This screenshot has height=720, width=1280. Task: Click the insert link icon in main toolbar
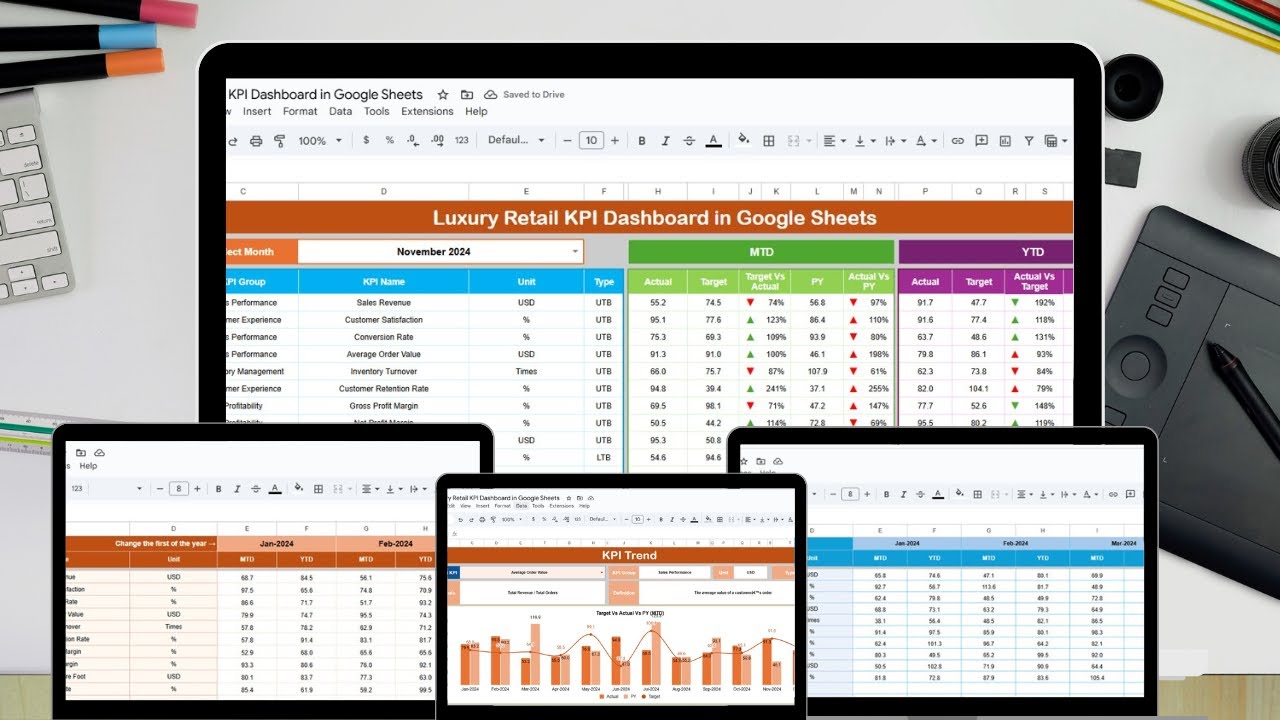(957, 141)
